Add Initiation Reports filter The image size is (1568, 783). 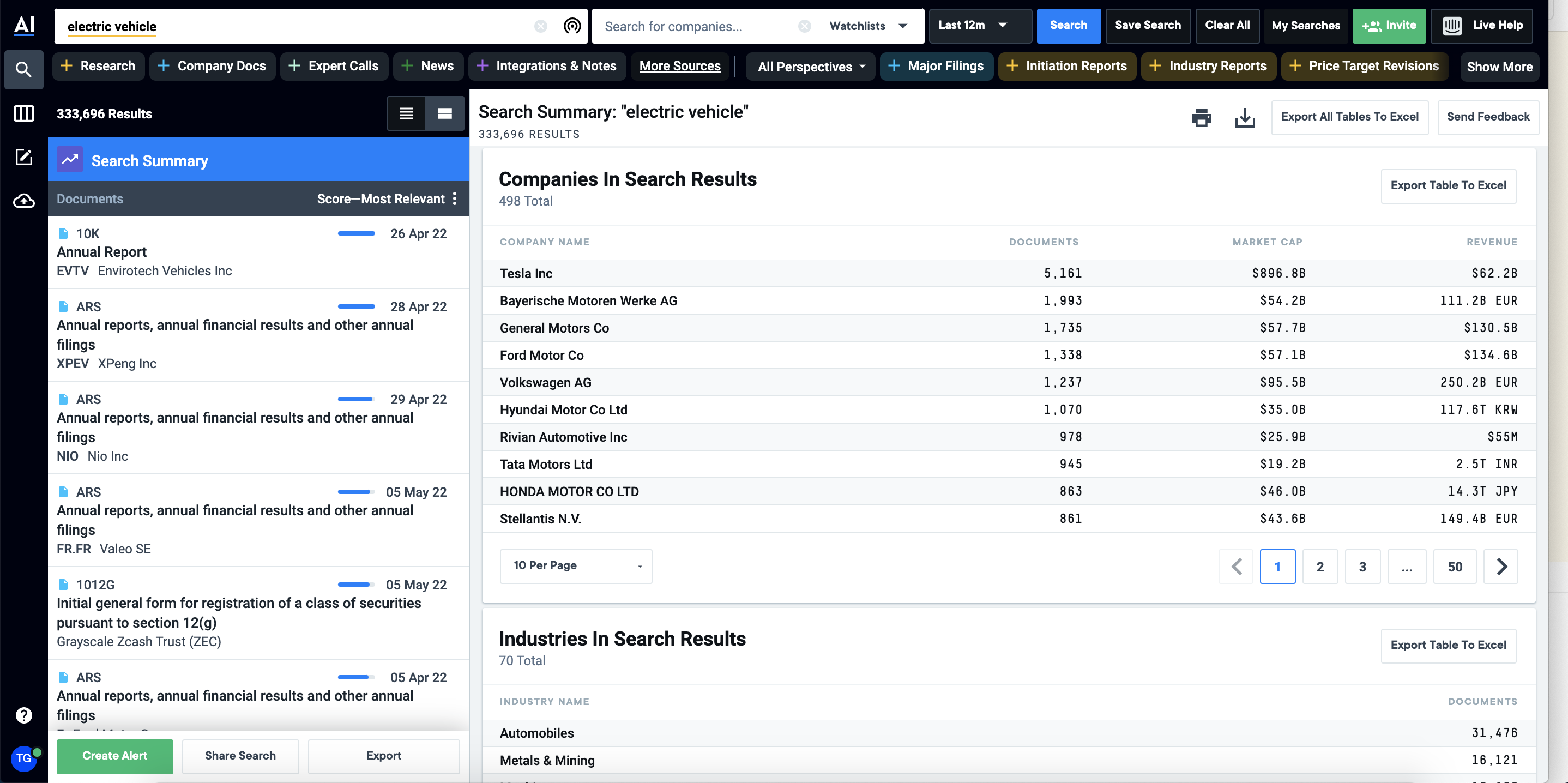point(1068,66)
